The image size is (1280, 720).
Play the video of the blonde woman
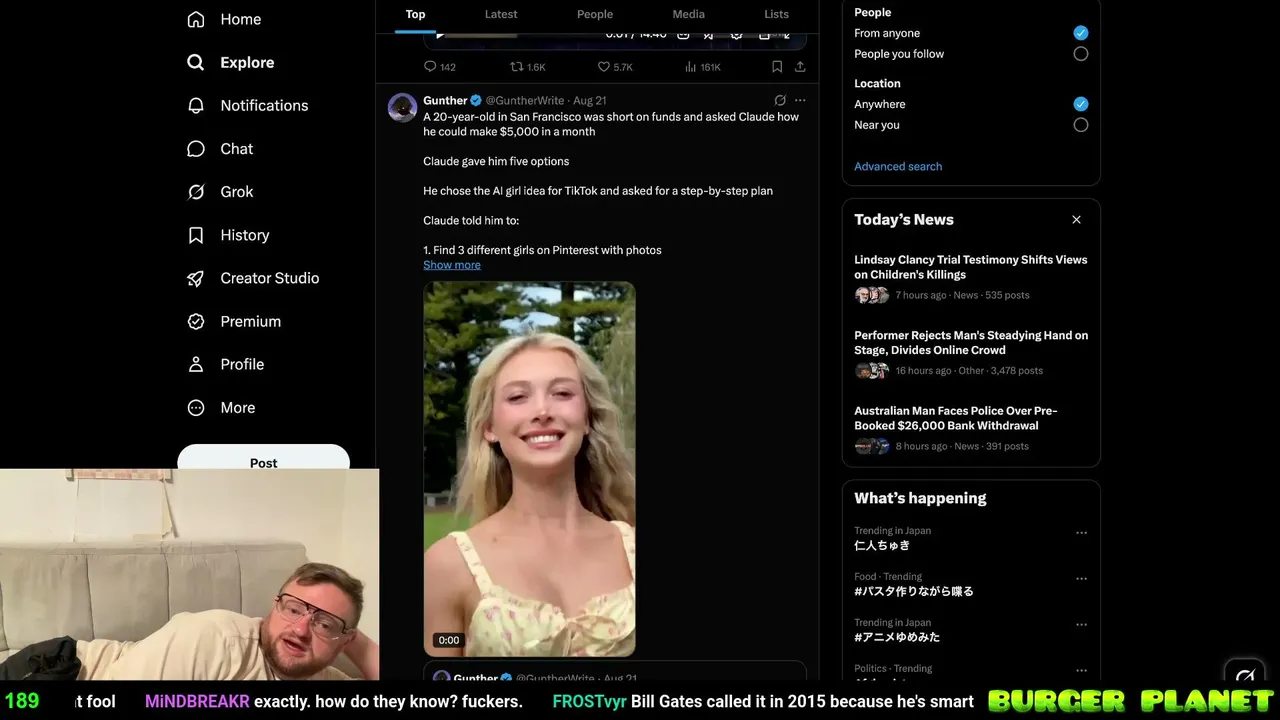pos(529,469)
